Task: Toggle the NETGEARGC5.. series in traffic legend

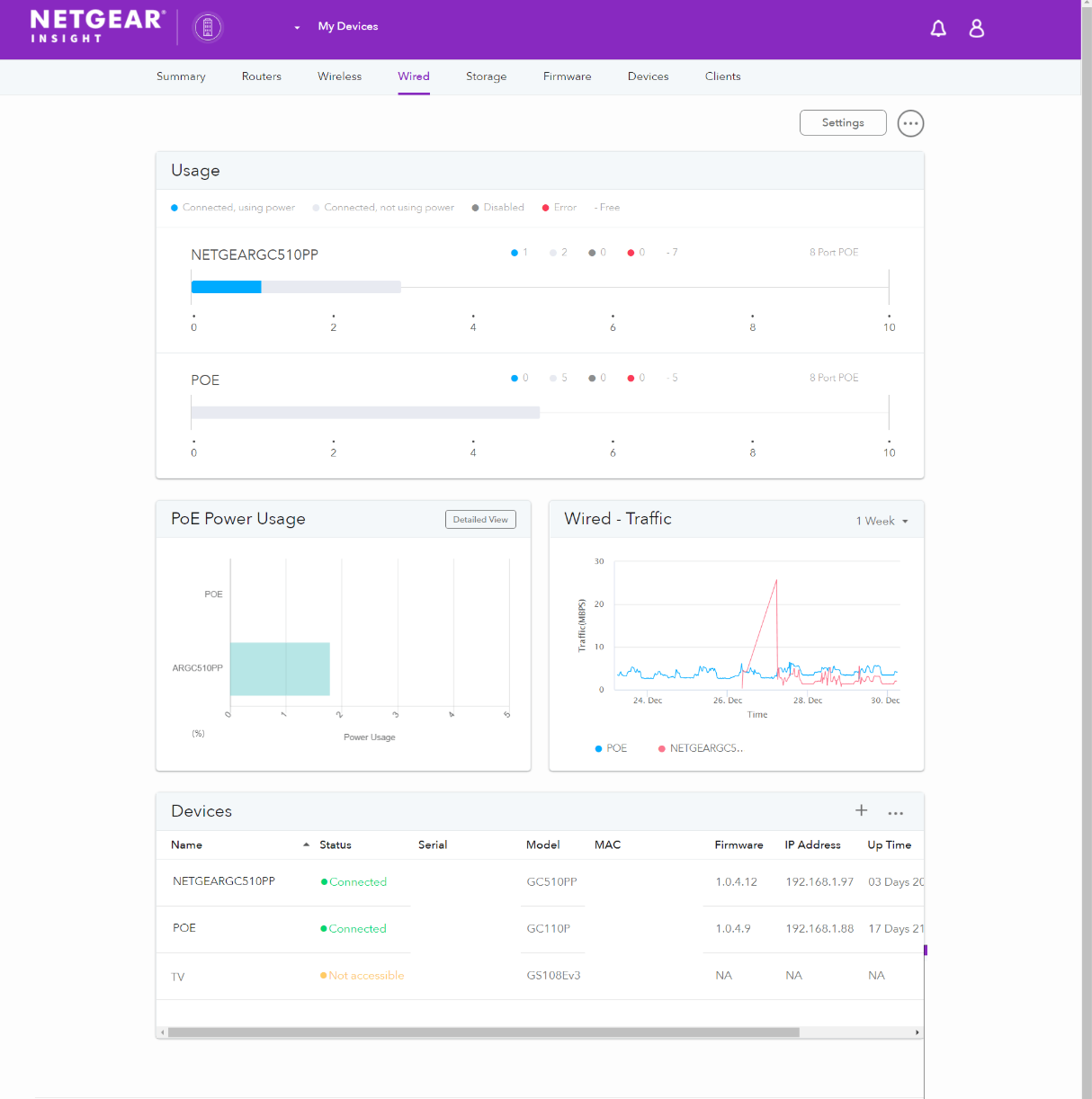Action: [x=701, y=748]
